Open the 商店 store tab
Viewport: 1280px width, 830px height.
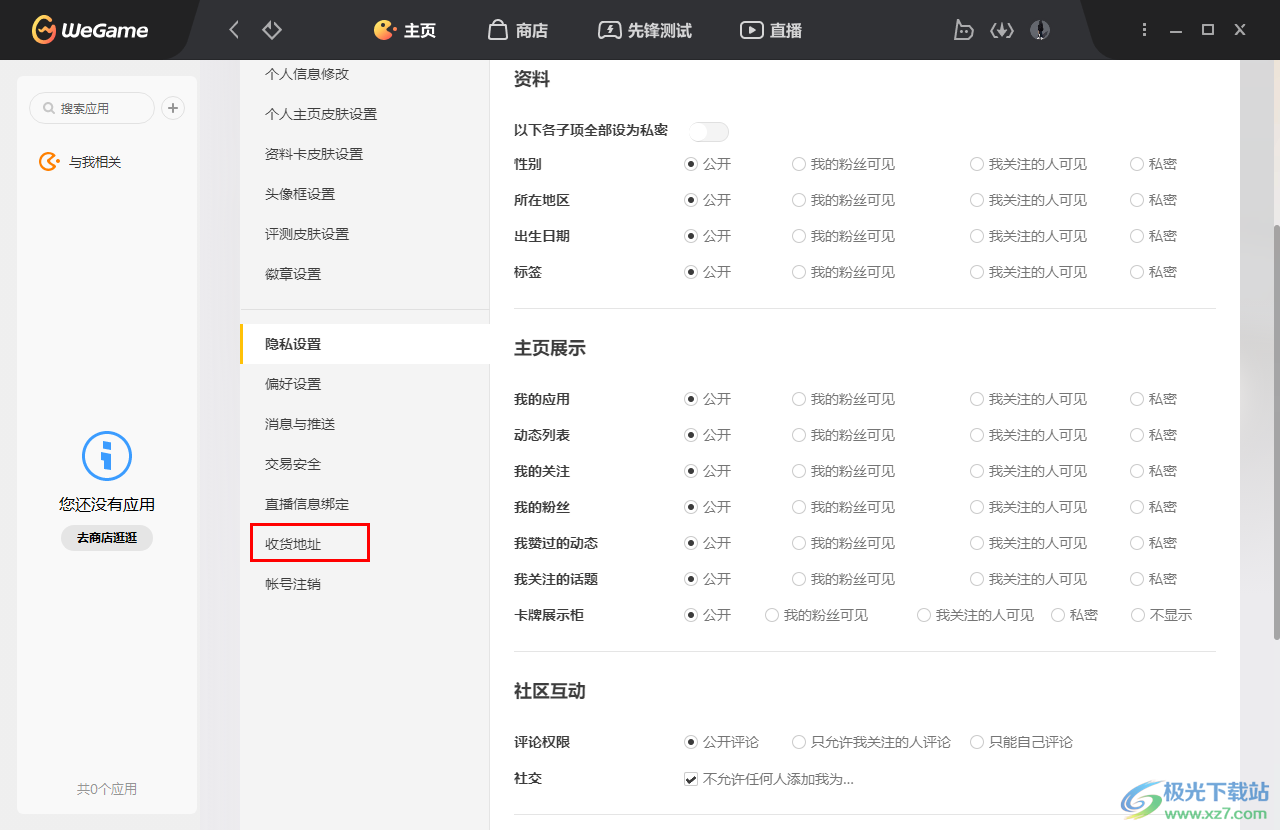[518, 30]
